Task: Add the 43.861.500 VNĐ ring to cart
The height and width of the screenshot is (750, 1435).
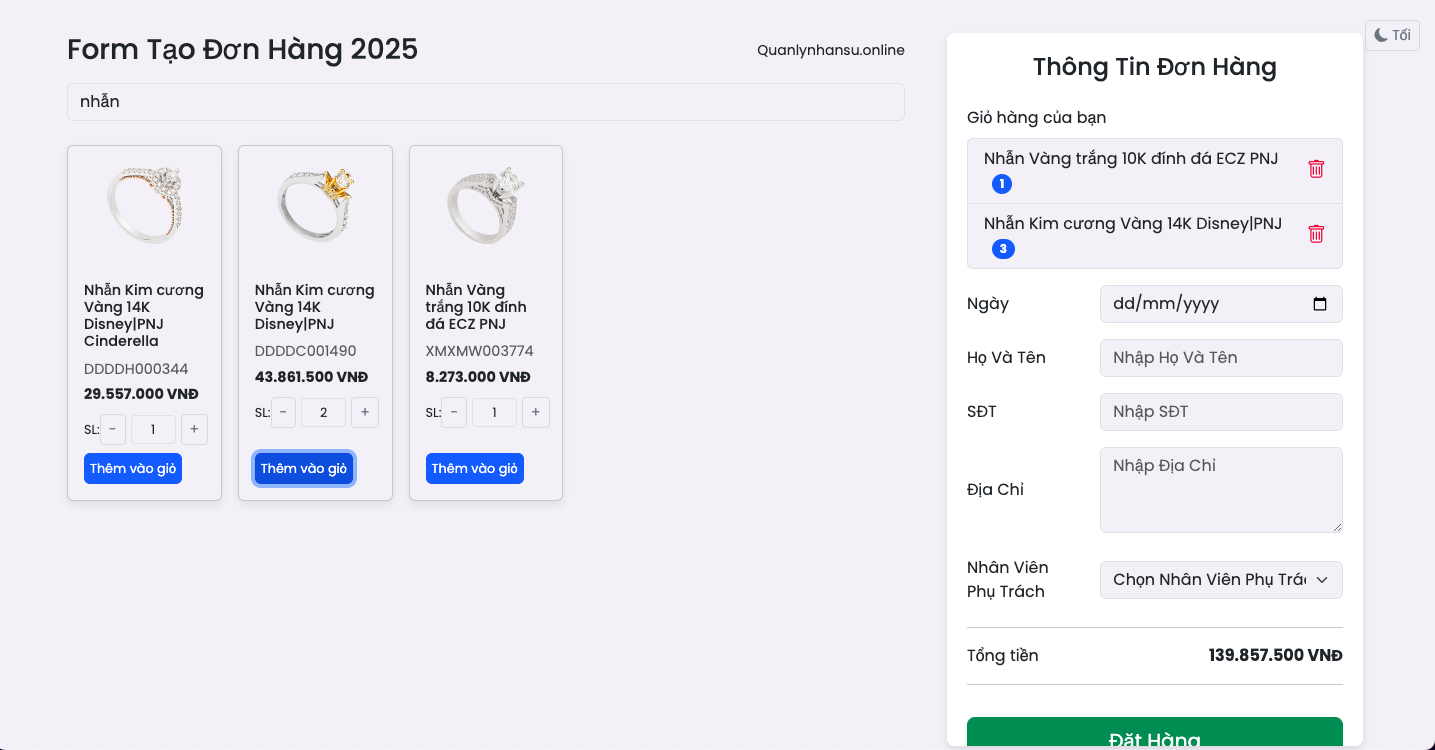Action: coord(304,469)
